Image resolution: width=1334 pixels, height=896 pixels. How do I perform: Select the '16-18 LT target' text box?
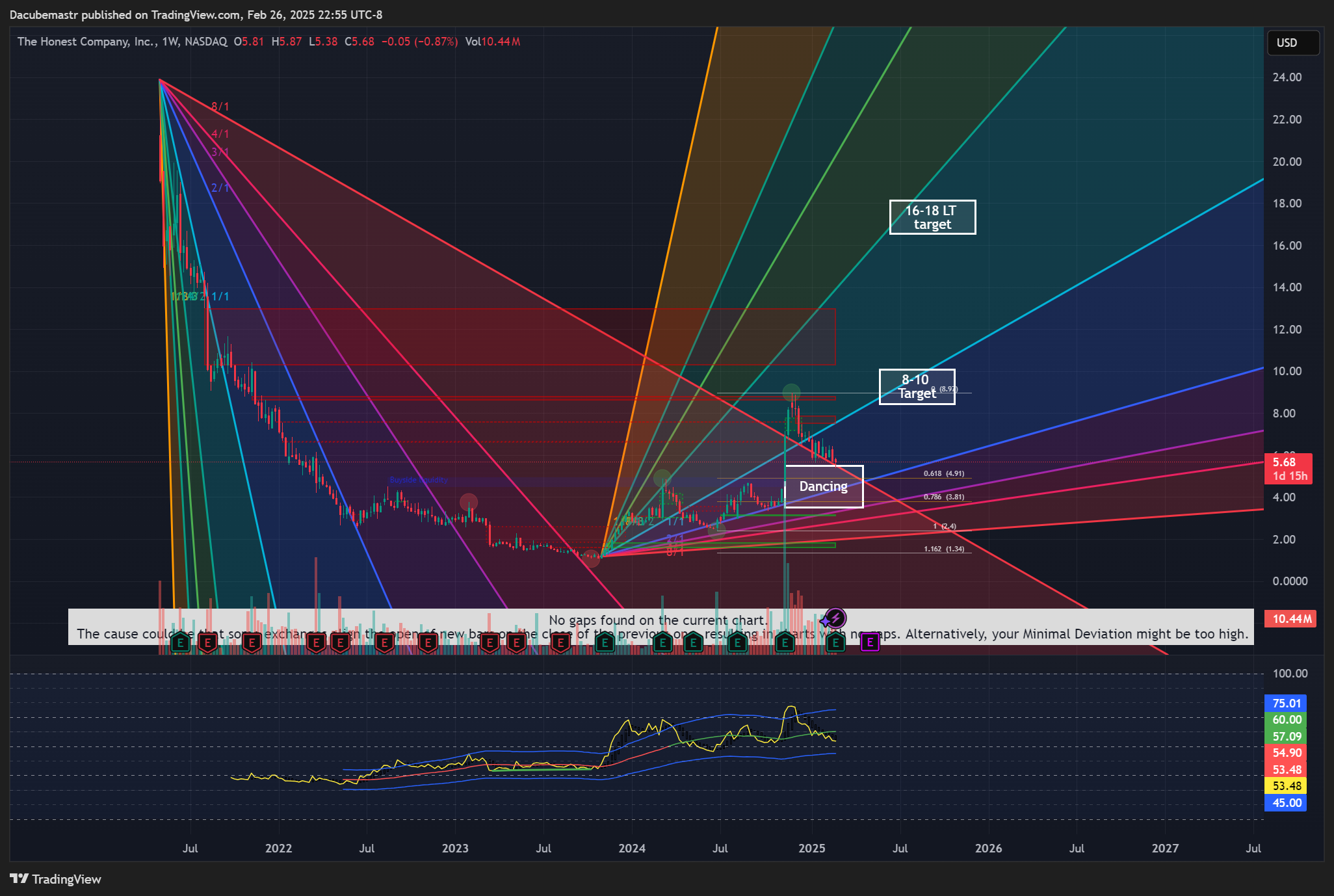click(932, 217)
